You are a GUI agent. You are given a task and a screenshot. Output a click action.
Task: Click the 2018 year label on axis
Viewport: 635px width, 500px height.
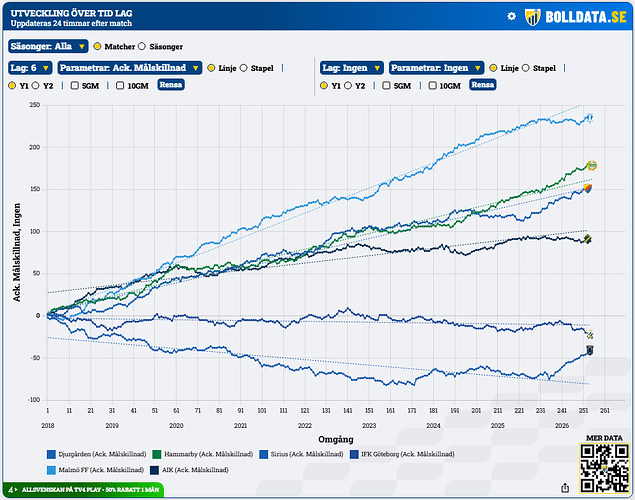coord(47,426)
